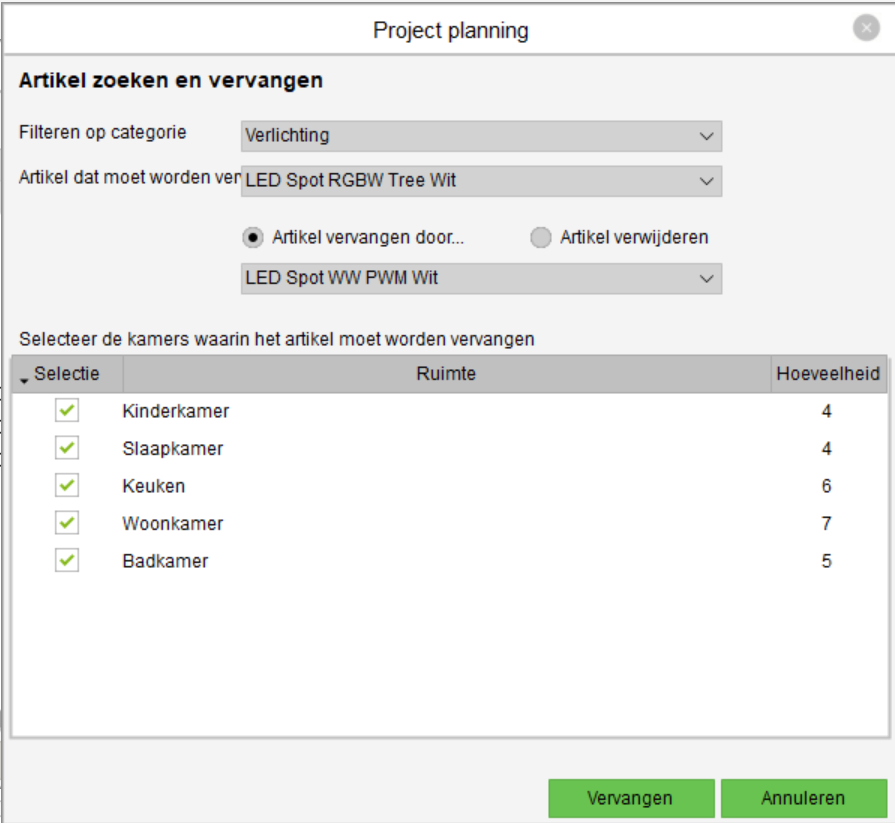Open the 'Filteren op categorie' dropdown

[481, 136]
